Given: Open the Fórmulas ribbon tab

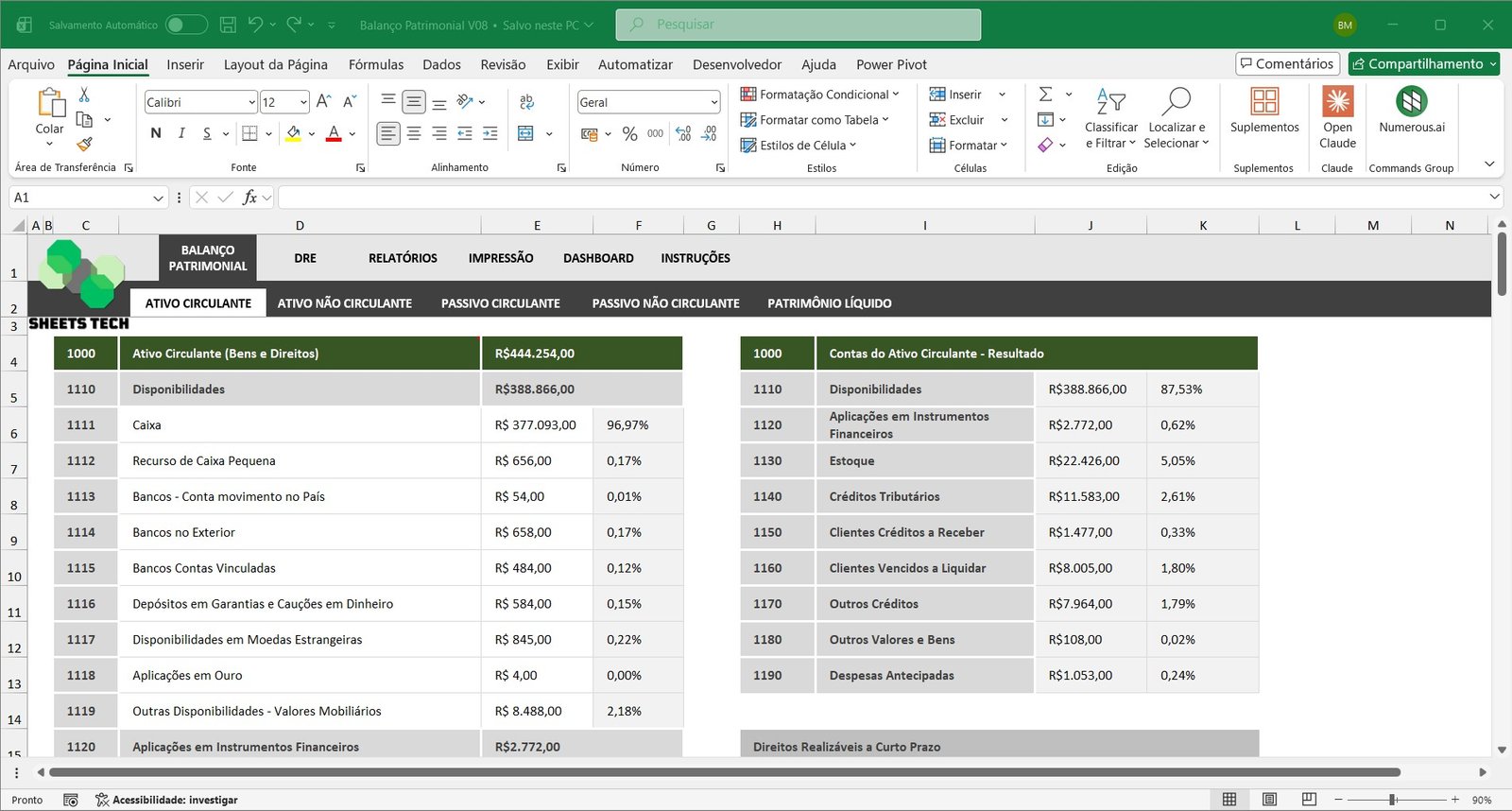Looking at the screenshot, I should point(375,64).
